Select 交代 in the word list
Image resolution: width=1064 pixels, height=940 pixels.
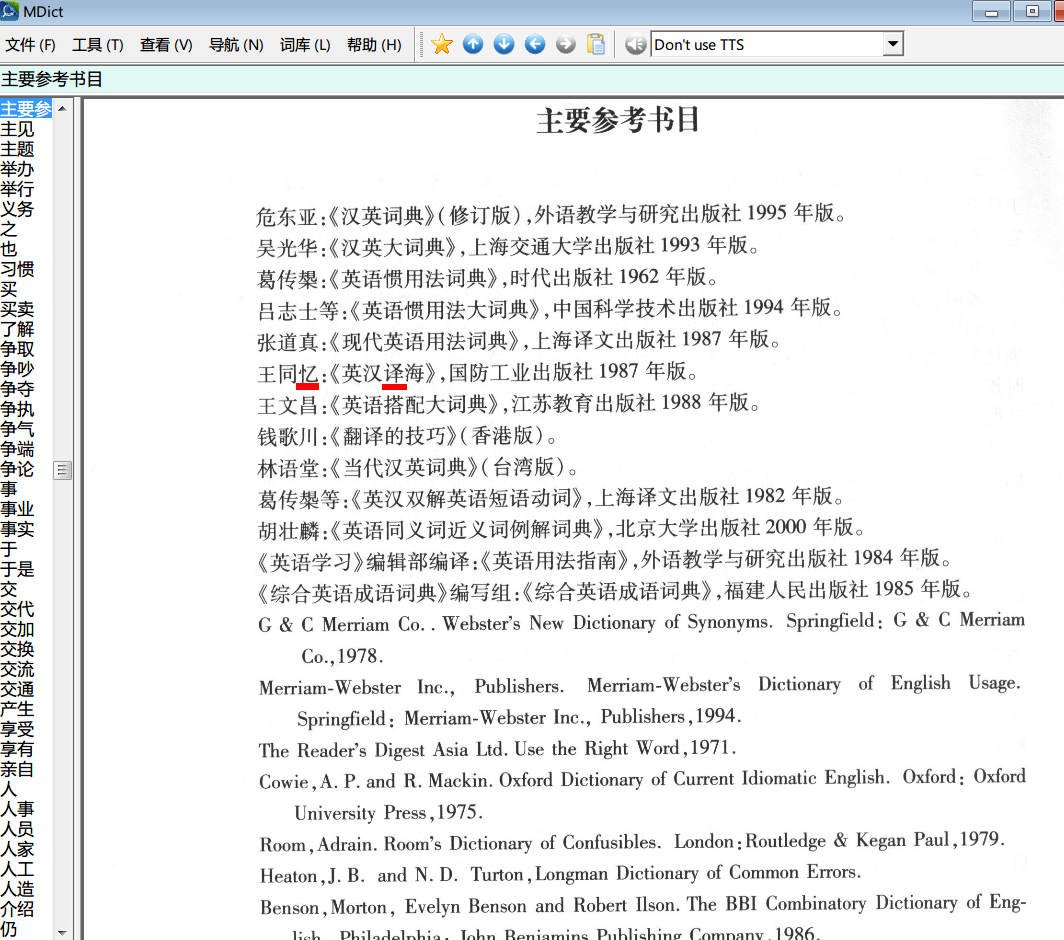point(17,609)
